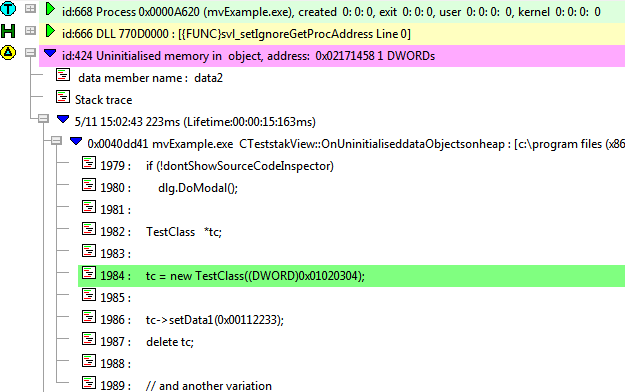
Task: Select the CTeststakView::OnUninitialiseddataObjectsonheap frame
Action: [x=356, y=144]
